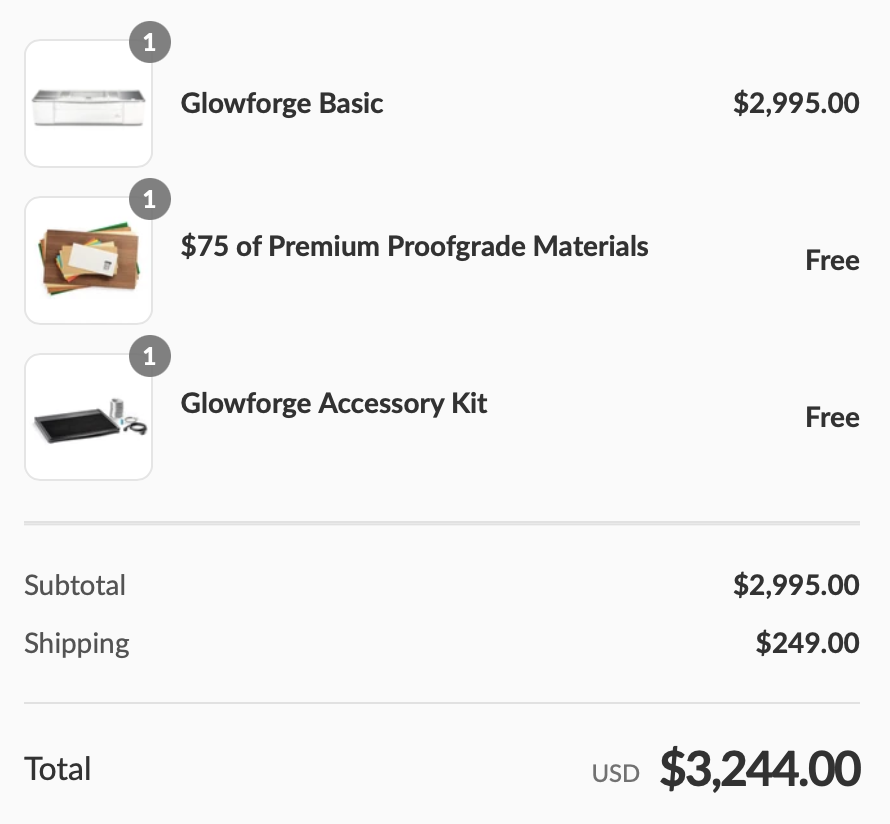Viewport: 890px width, 824px height.
Task: Click the Subtotal label
Action: click(75, 585)
